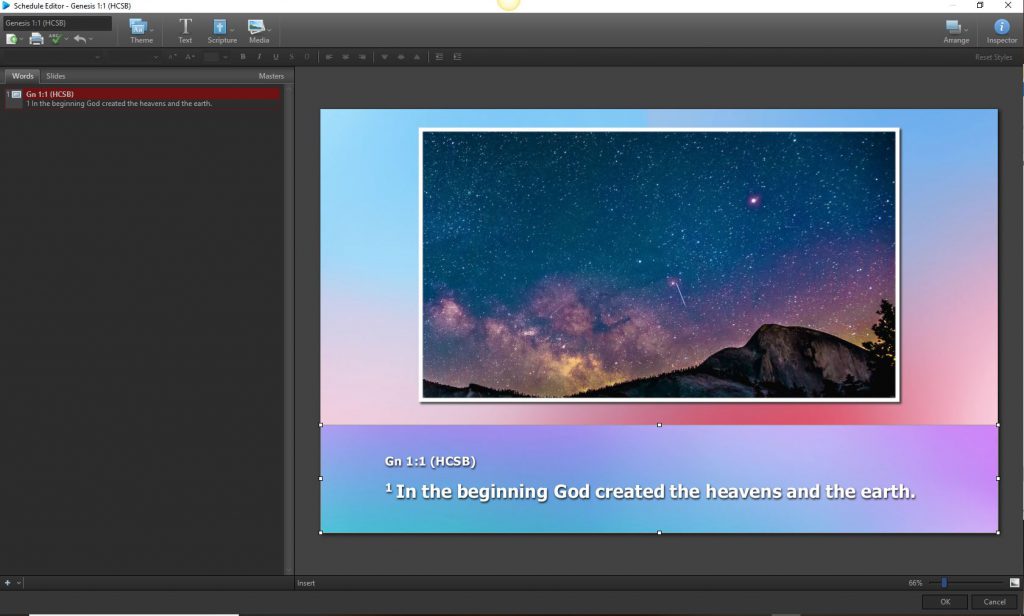1024x616 pixels.
Task: Toggle Bold formatting
Action: [x=243, y=57]
